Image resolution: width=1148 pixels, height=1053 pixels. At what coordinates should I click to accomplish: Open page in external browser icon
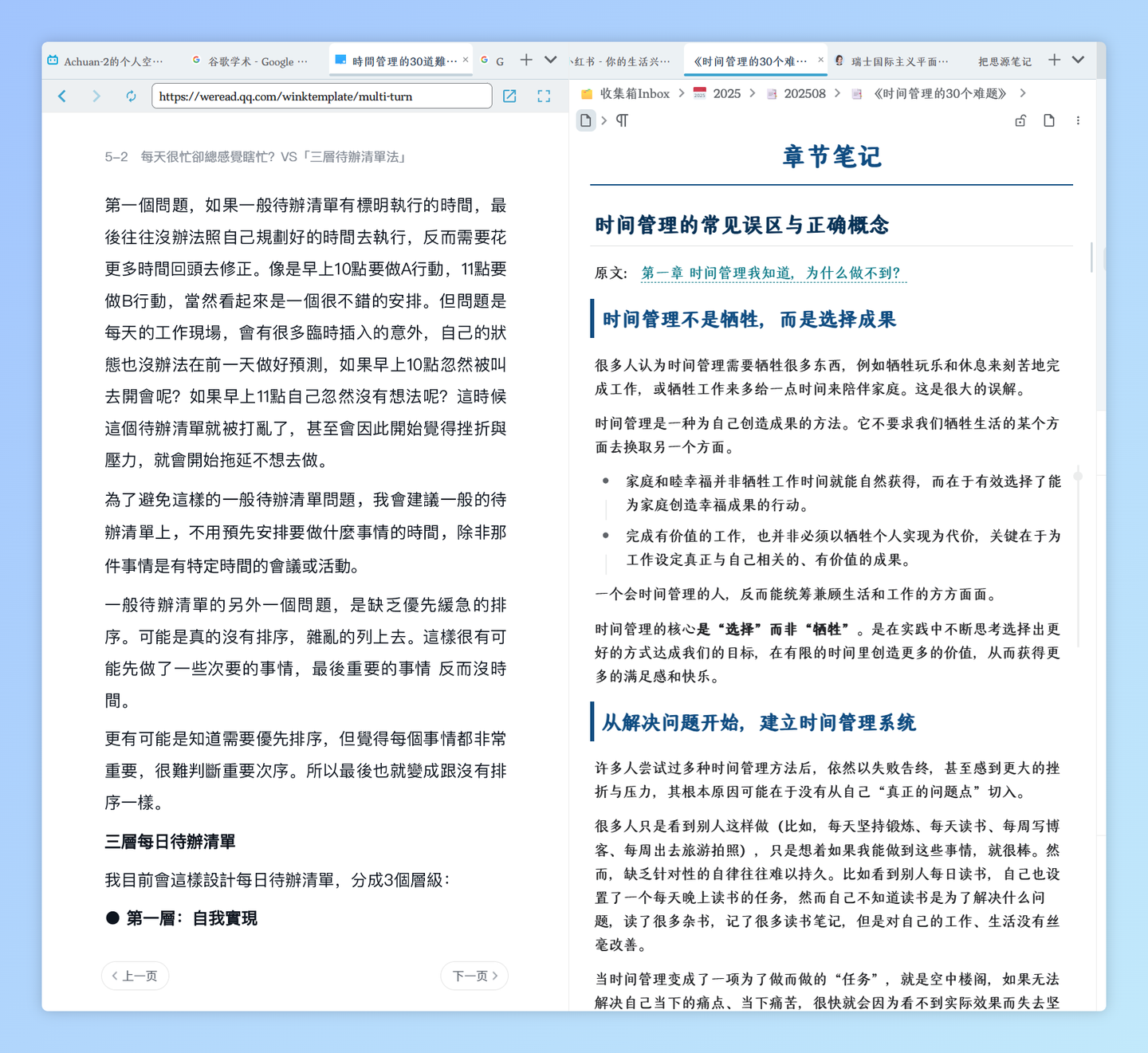coord(509,96)
